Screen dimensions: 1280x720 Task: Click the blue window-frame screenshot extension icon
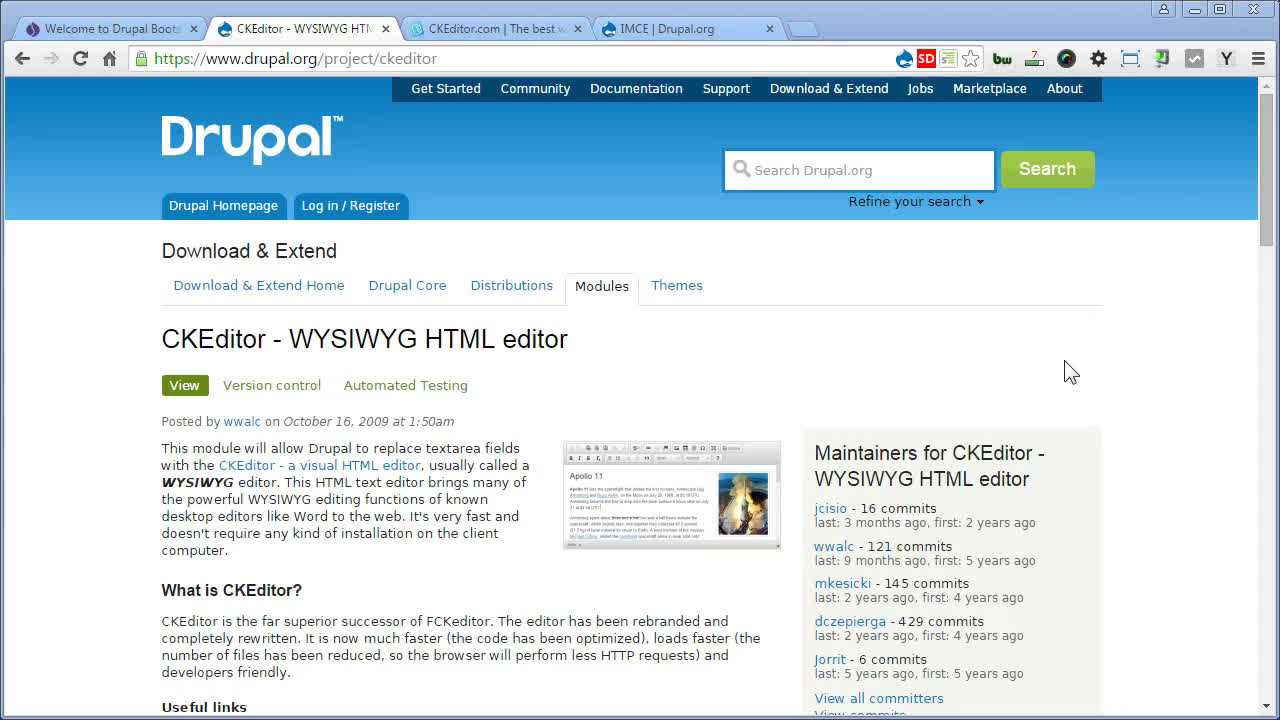(1130, 59)
